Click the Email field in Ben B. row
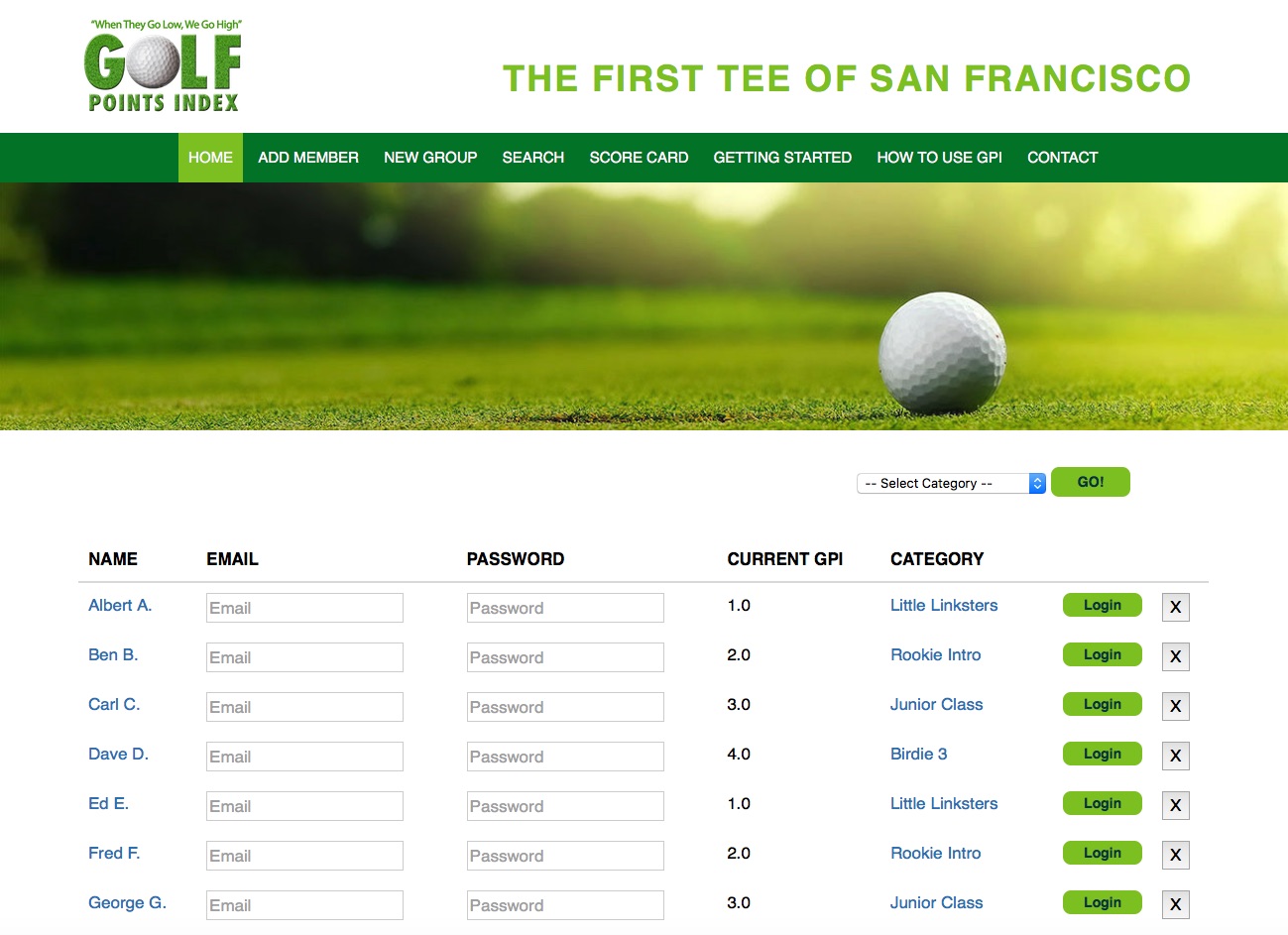The height and width of the screenshot is (935, 1288). [x=304, y=657]
